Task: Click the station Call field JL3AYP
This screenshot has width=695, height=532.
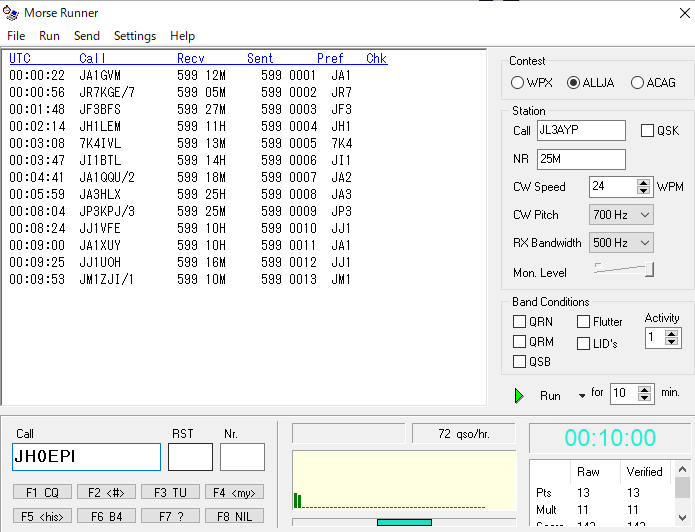Action: click(581, 130)
